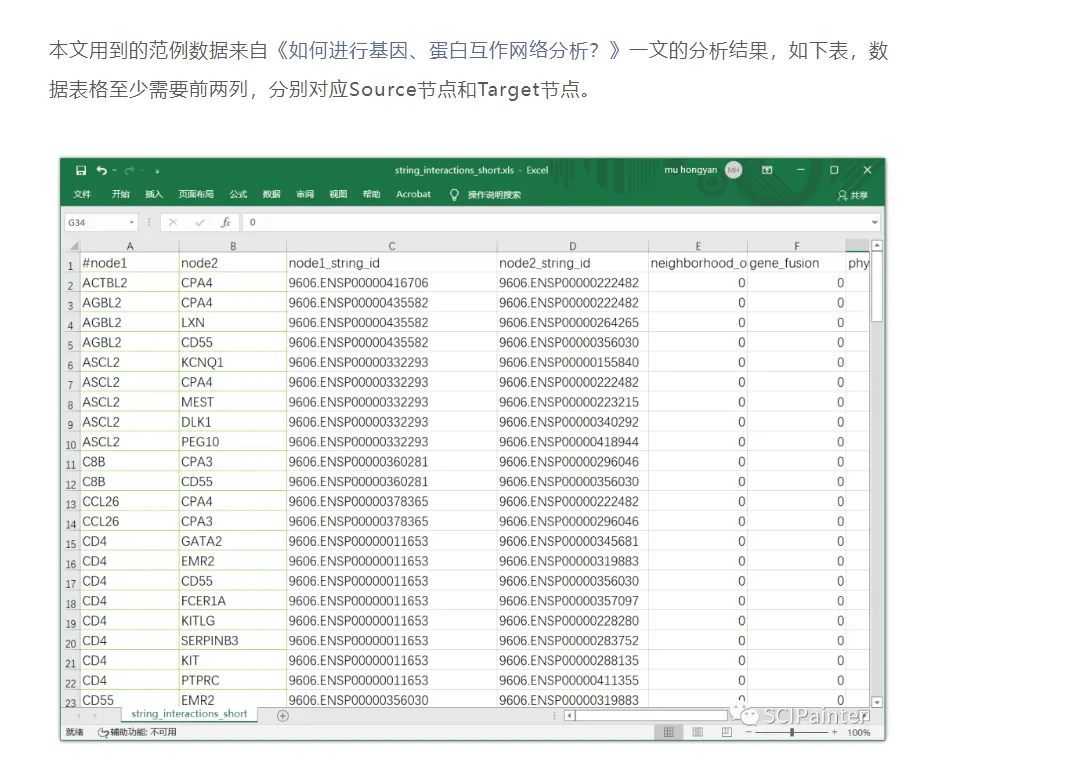1065x771 pixels.
Task: Select the string_interactions_short sheet tab
Action: pyautogui.click(x=189, y=714)
